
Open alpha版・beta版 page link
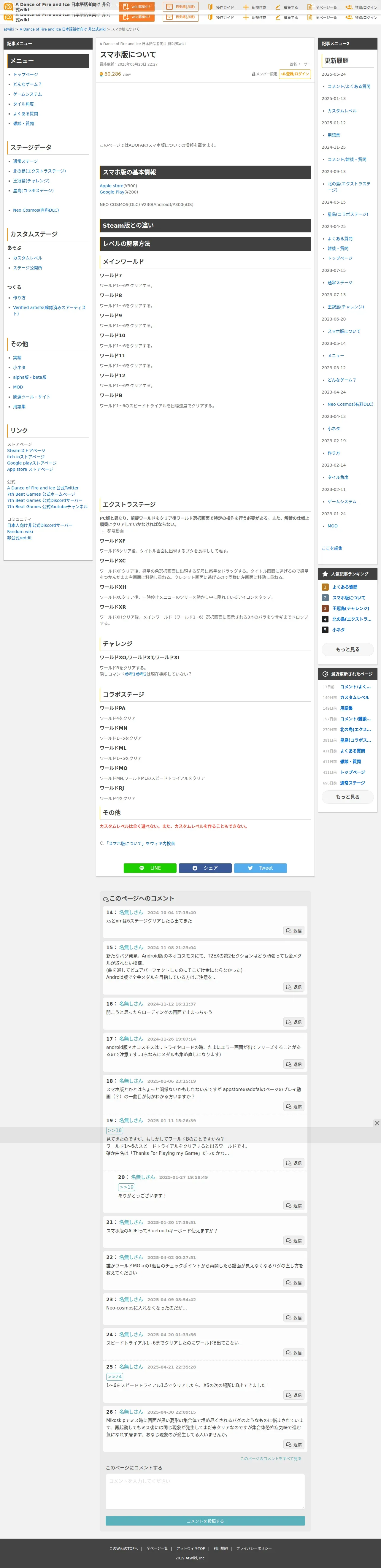pyautogui.click(x=30, y=378)
